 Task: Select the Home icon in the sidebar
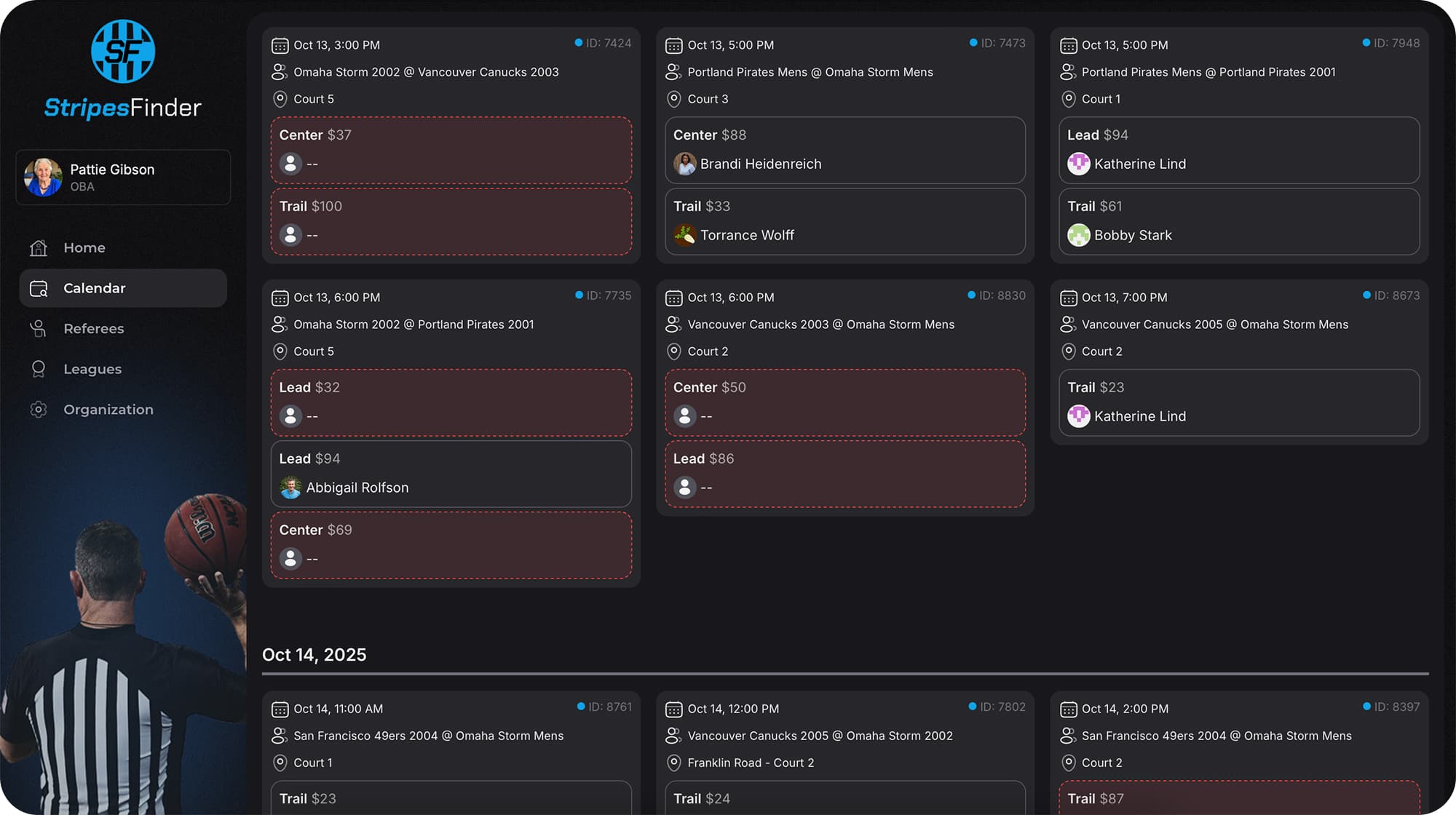(38, 247)
